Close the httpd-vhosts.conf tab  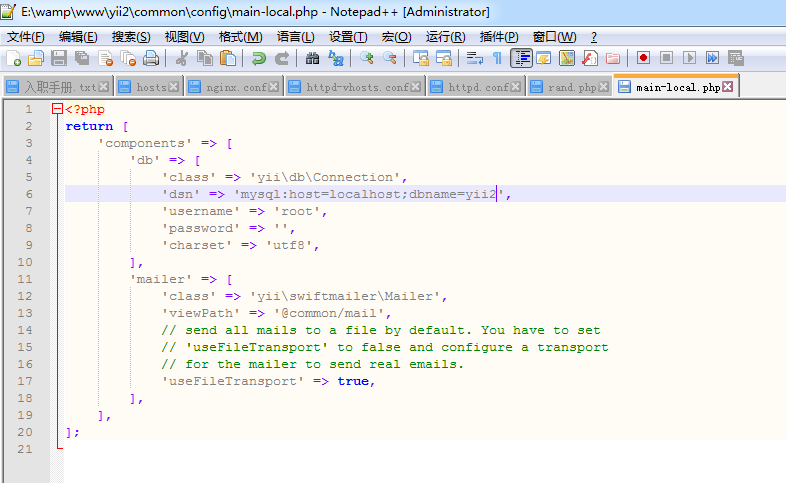pos(416,87)
